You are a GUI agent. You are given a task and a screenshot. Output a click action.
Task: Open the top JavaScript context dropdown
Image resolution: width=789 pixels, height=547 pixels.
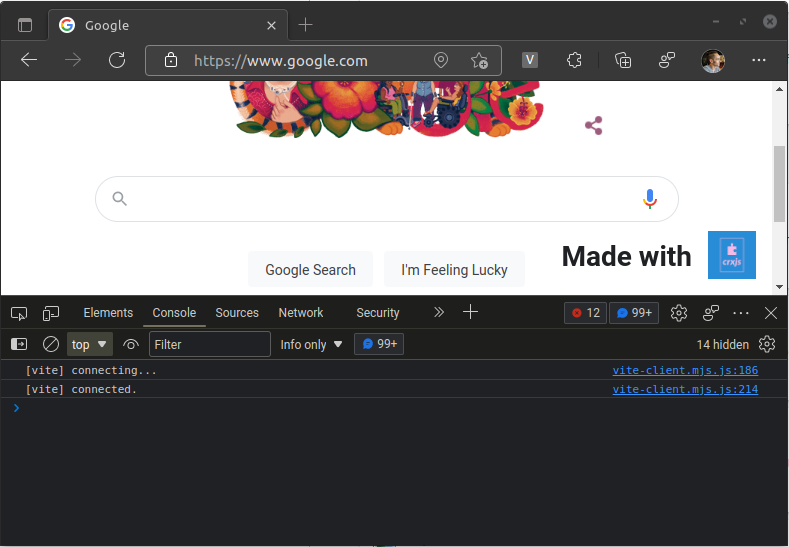90,344
